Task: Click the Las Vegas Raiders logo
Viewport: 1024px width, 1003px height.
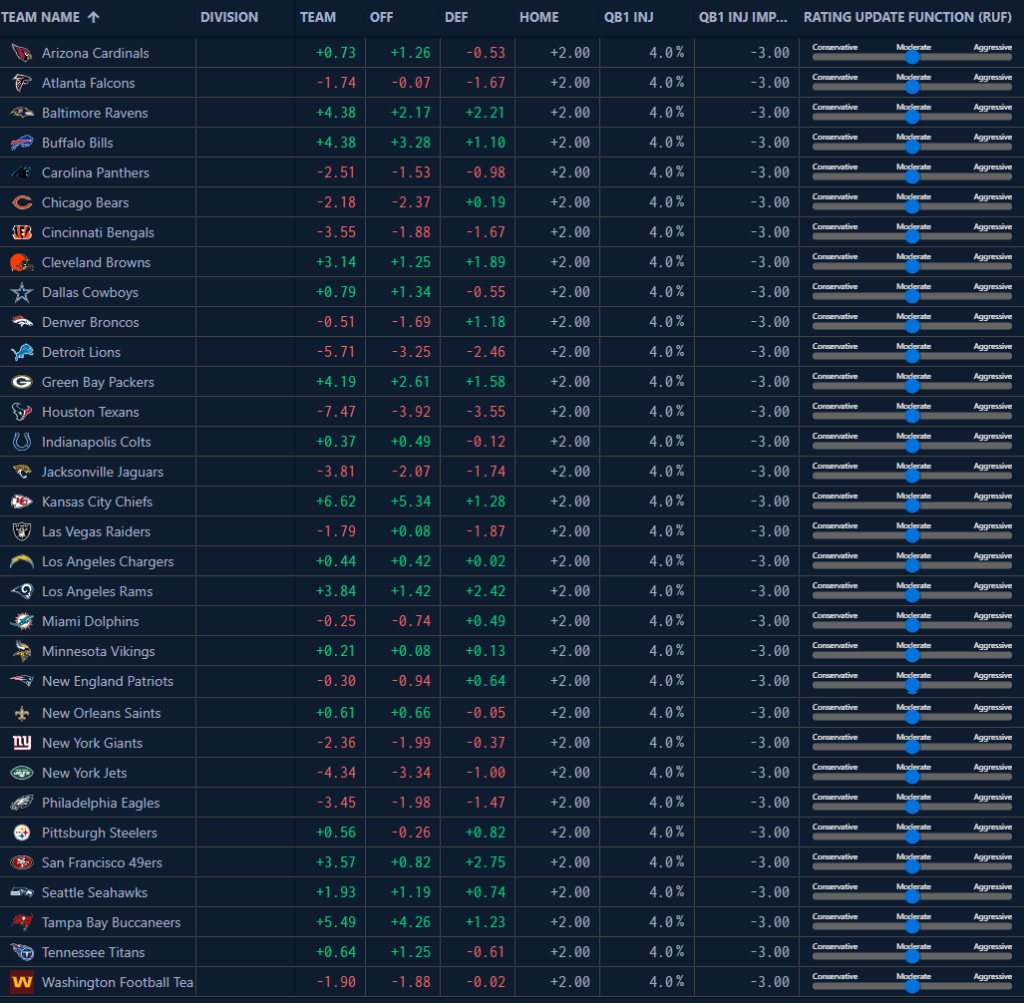Action: point(22,532)
